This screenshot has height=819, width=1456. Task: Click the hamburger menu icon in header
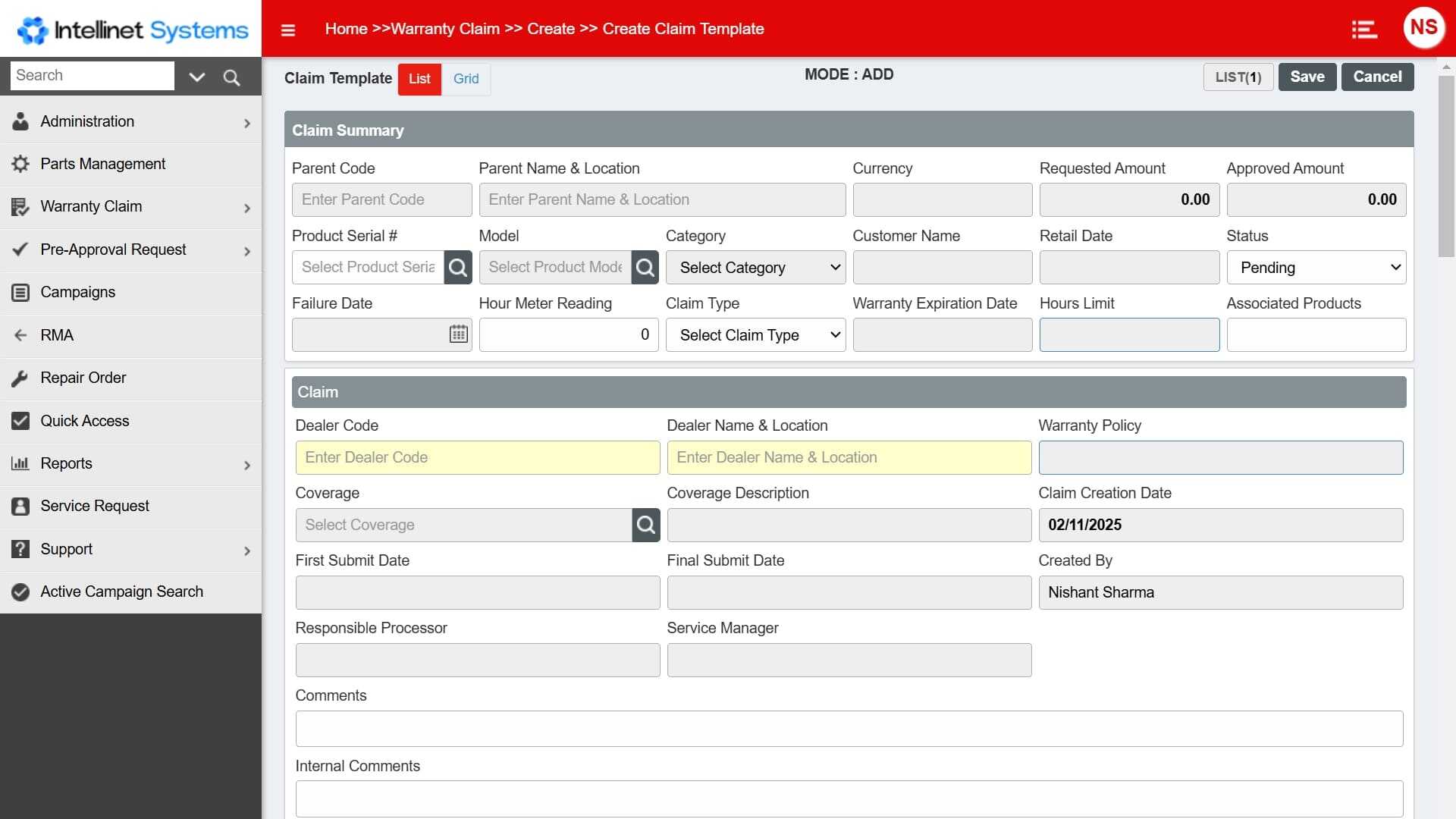click(x=287, y=30)
